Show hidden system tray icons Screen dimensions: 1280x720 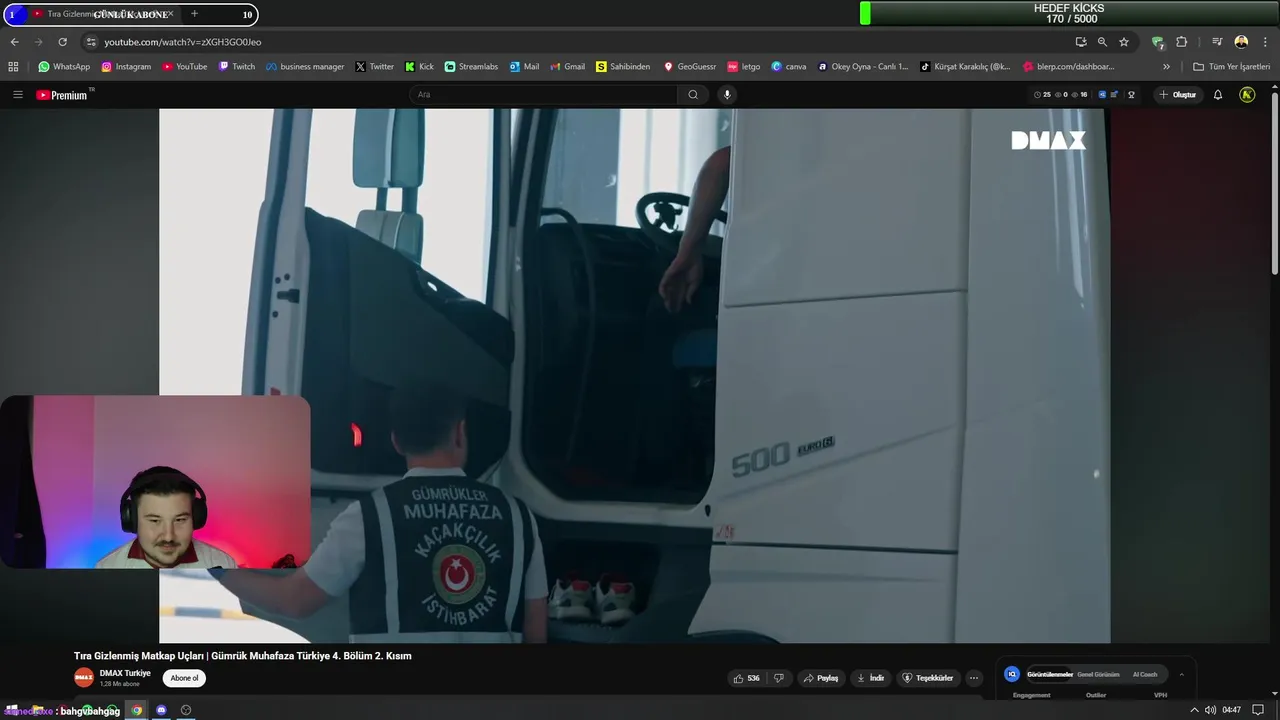[1194, 710]
